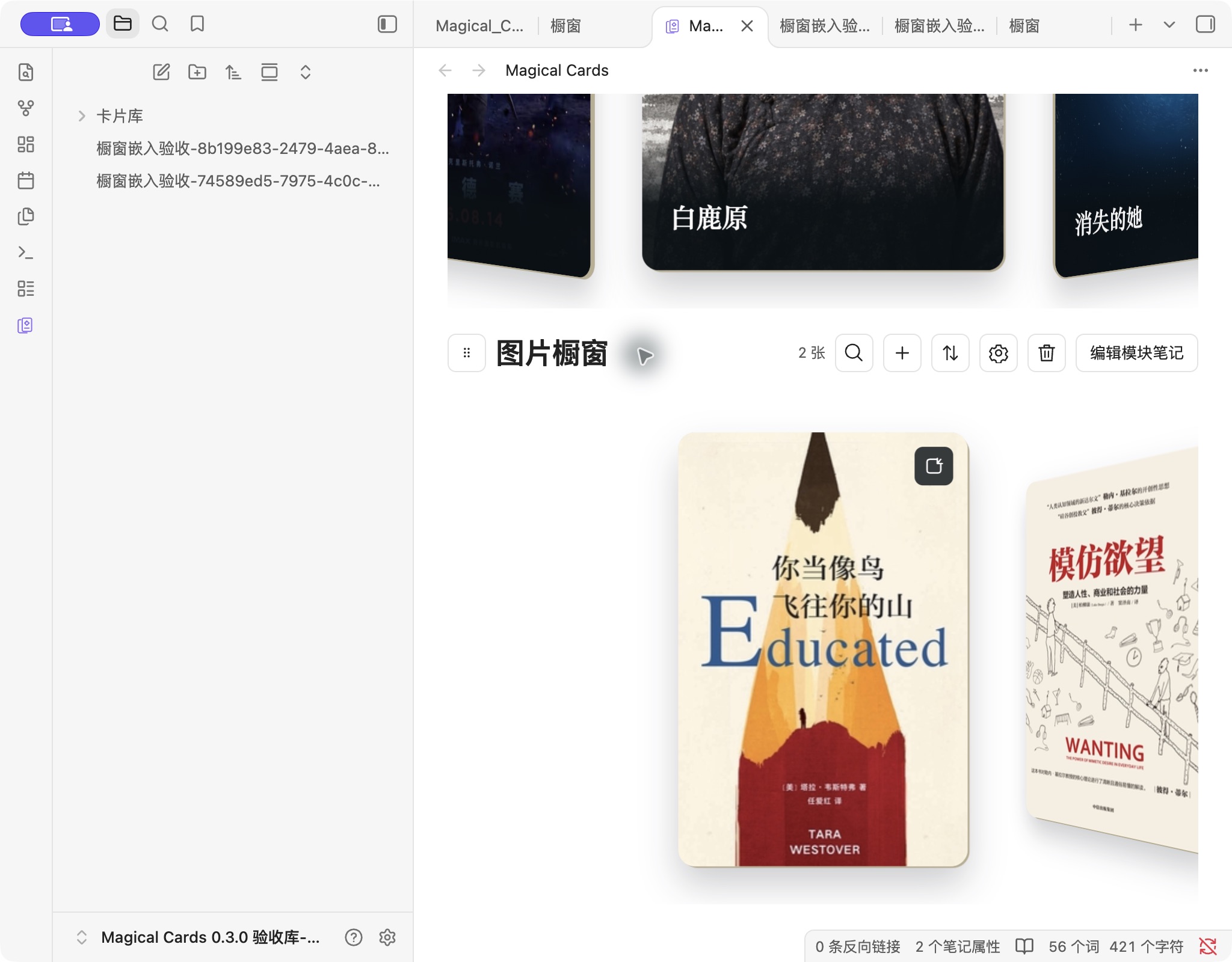Open the search panel icon
The height and width of the screenshot is (962, 1232).
(160, 24)
